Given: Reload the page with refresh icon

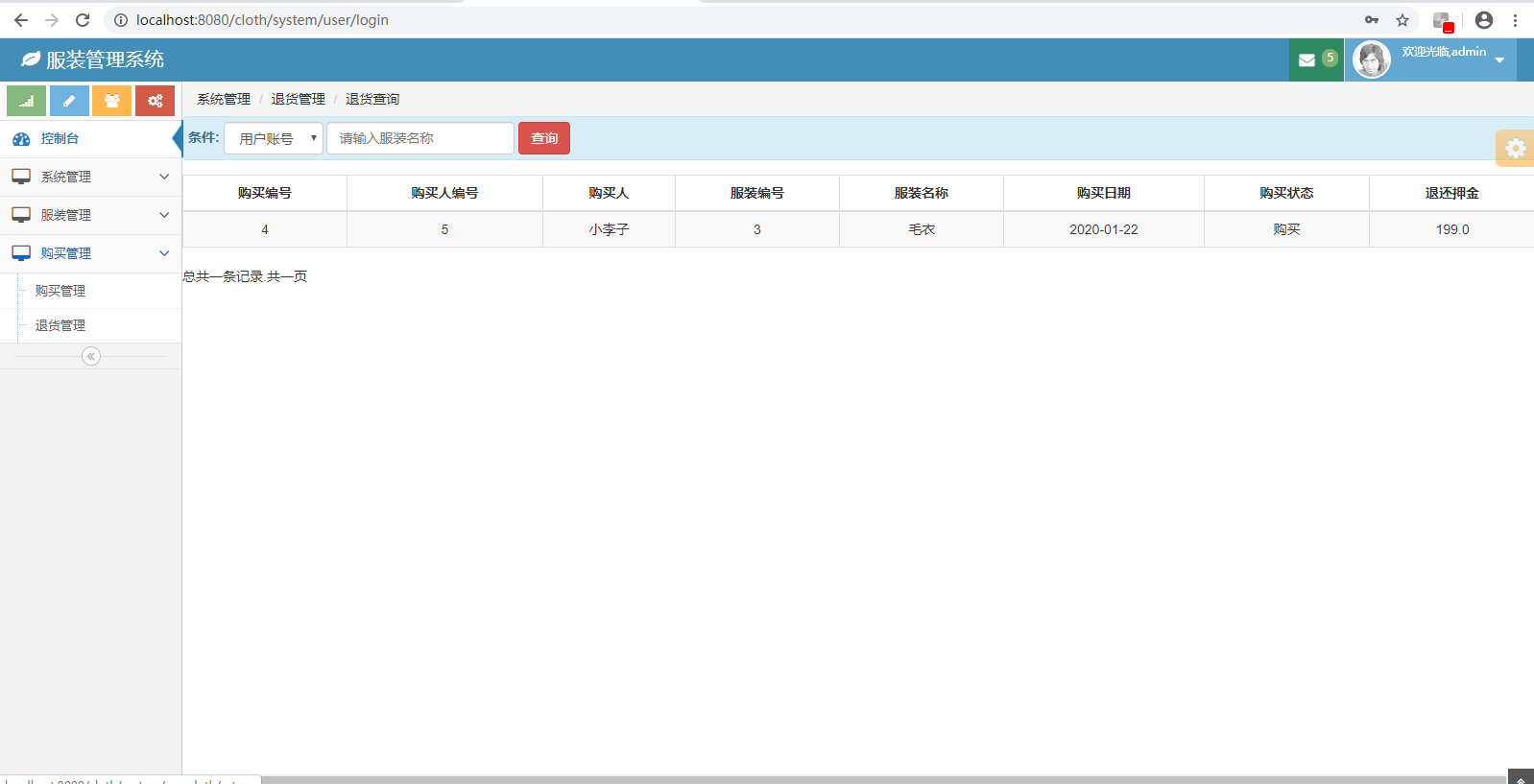Looking at the screenshot, I should pos(83,20).
